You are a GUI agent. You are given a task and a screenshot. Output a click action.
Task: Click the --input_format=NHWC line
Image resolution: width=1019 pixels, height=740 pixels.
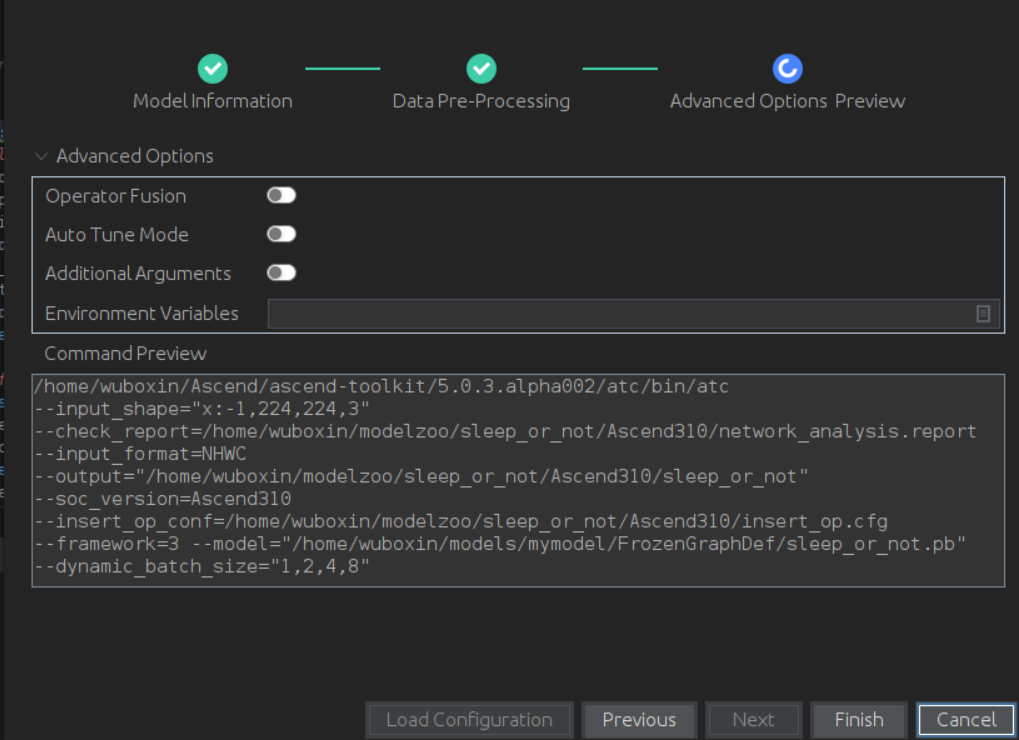[140, 454]
